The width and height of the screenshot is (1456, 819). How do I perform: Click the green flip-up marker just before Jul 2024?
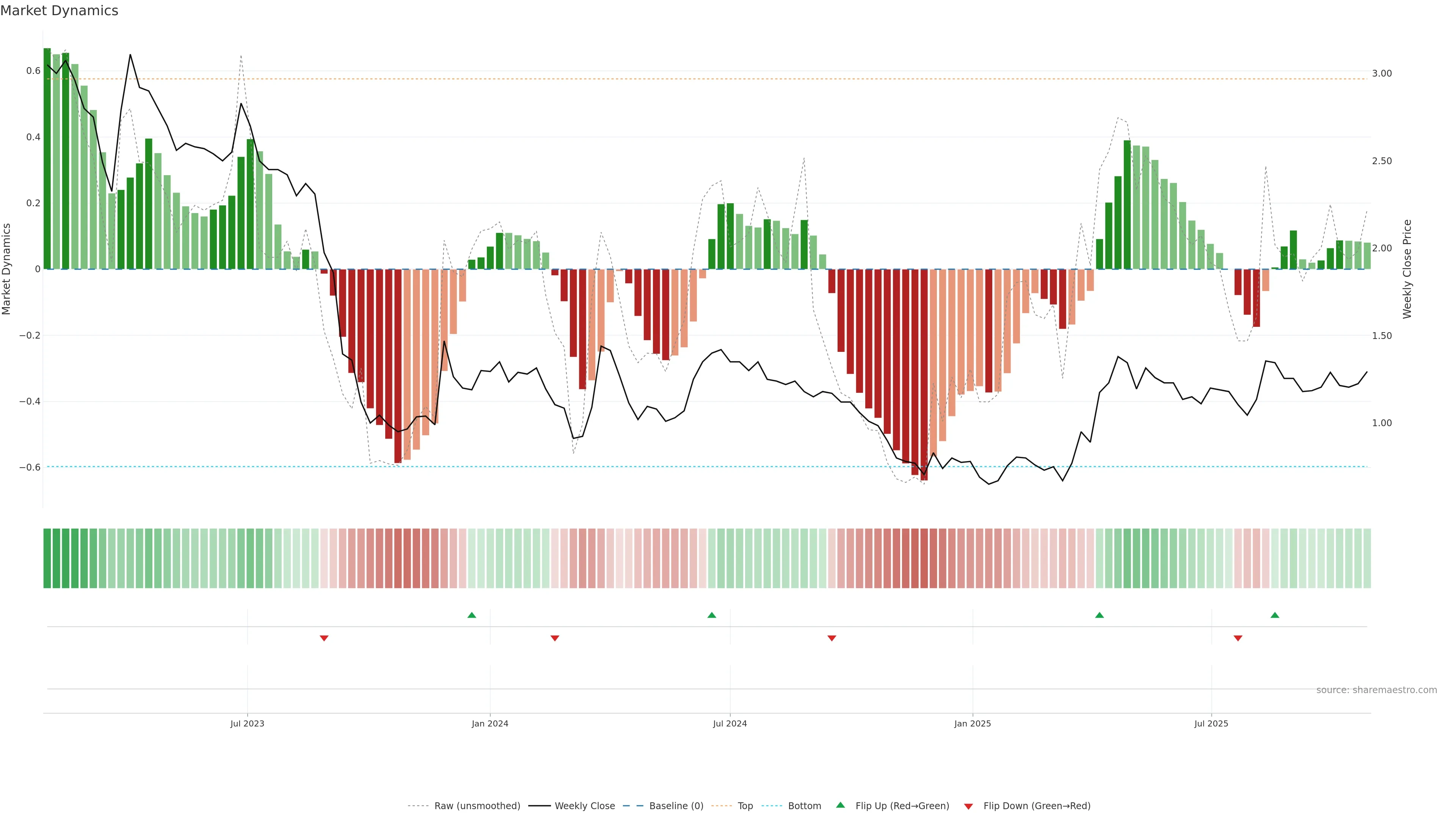tap(712, 615)
